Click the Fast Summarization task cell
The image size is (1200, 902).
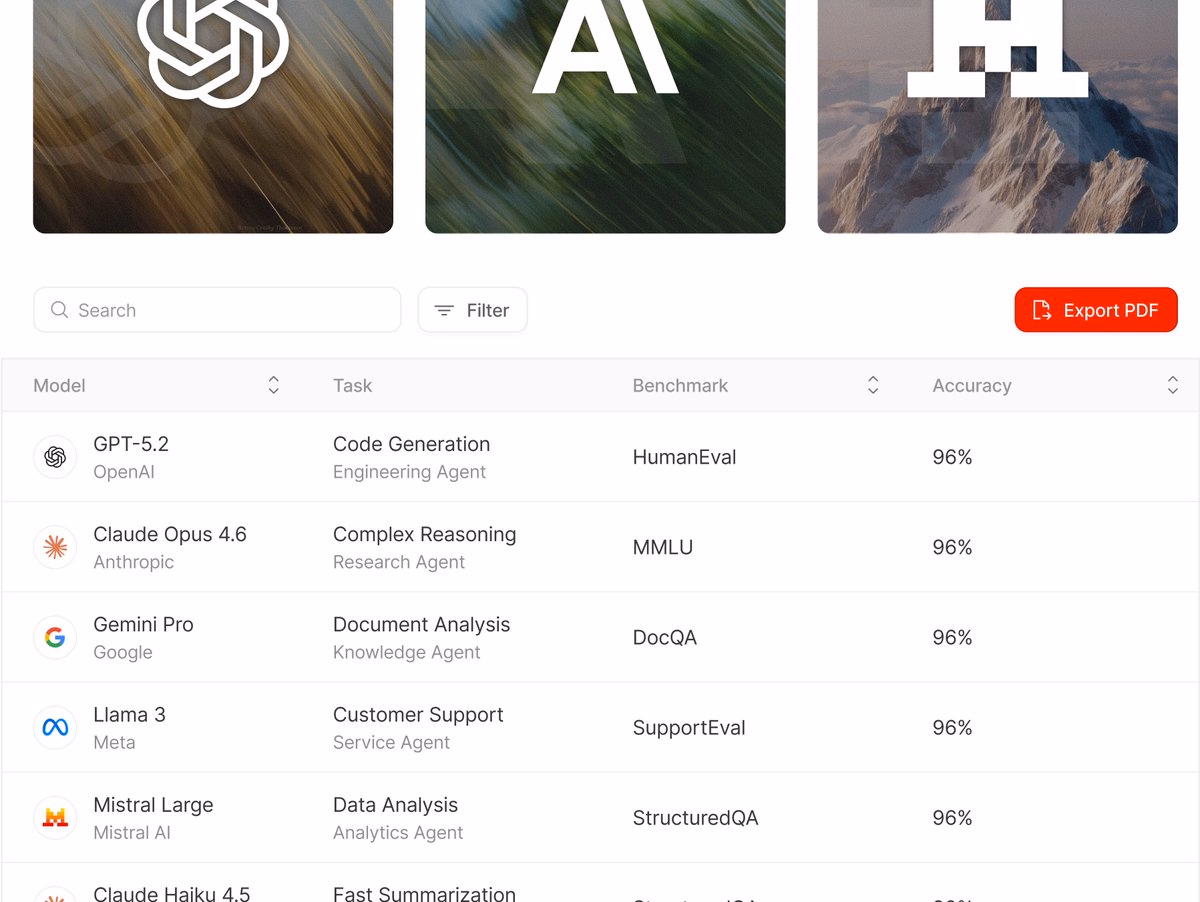coord(424,893)
